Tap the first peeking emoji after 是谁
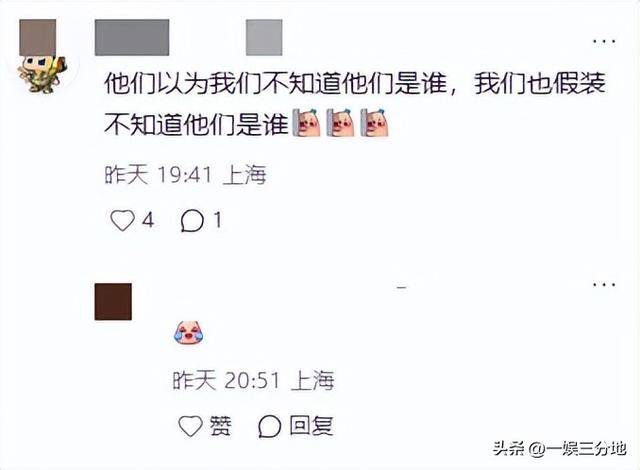This screenshot has height=470, width=640. 307,123
